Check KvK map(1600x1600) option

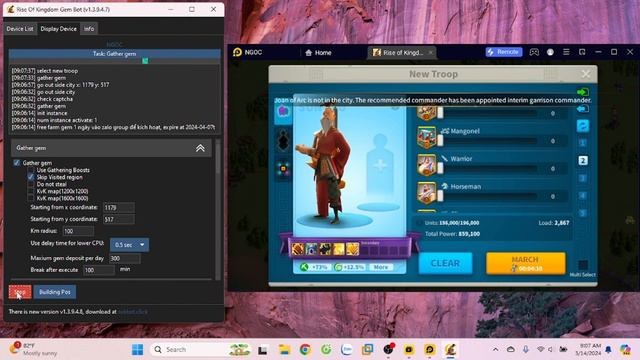point(31,198)
